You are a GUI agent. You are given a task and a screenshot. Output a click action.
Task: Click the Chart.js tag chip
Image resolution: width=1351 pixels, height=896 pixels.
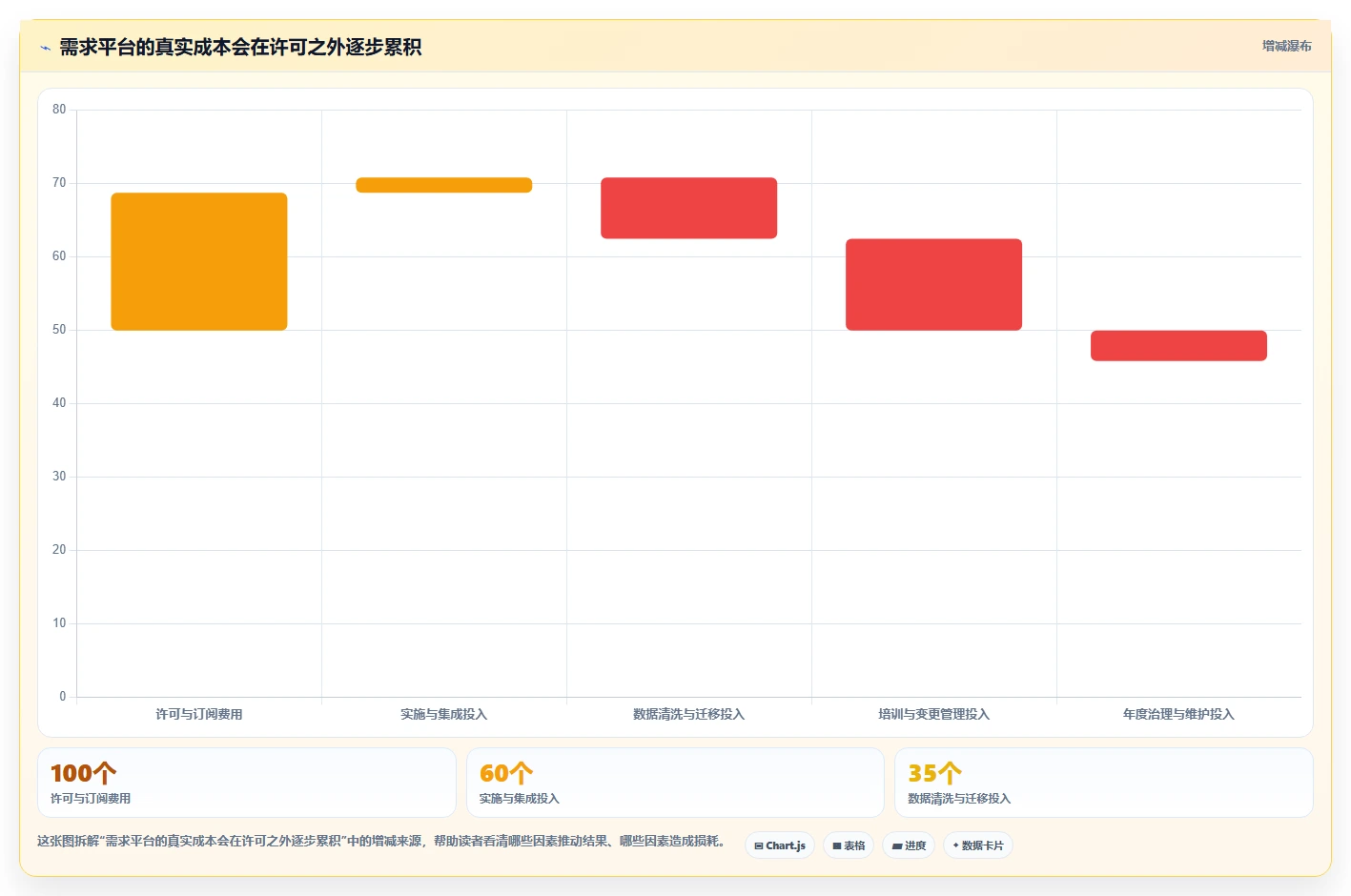click(x=780, y=845)
